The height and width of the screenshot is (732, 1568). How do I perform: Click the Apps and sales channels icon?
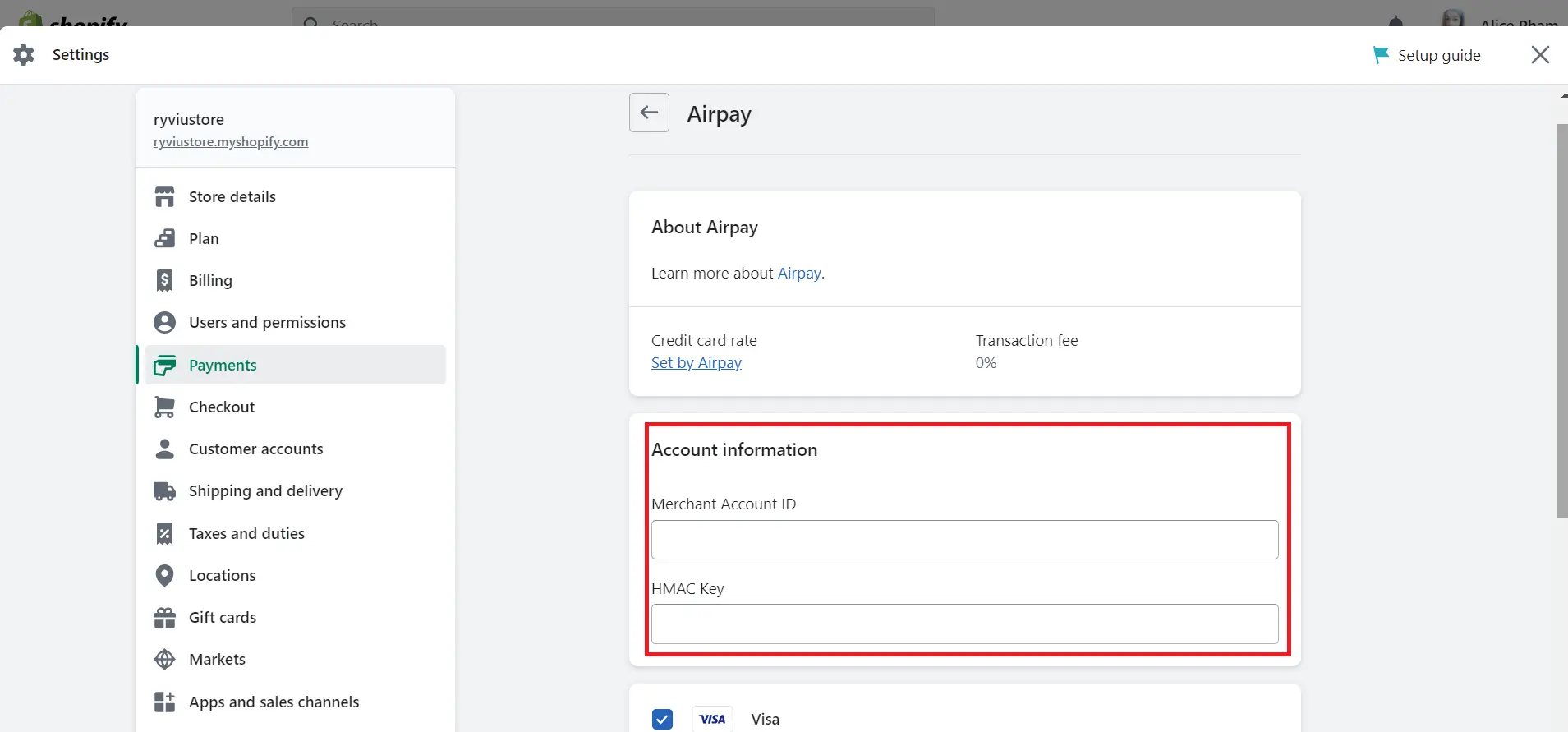pos(164,702)
